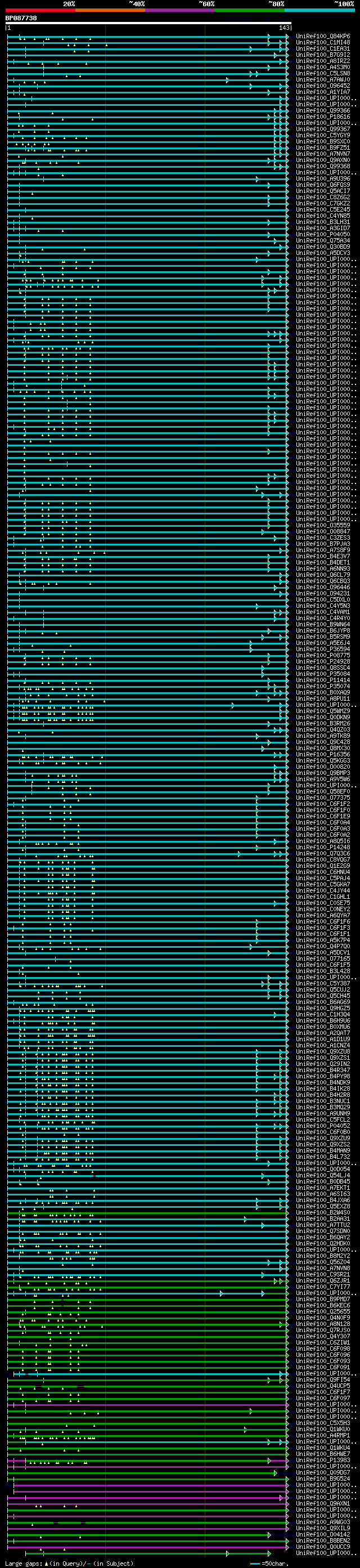This screenshot has width=360, height=1568.
Task: Open hit UniRef100_A4RMP1
Action: tap(323, 1435)
